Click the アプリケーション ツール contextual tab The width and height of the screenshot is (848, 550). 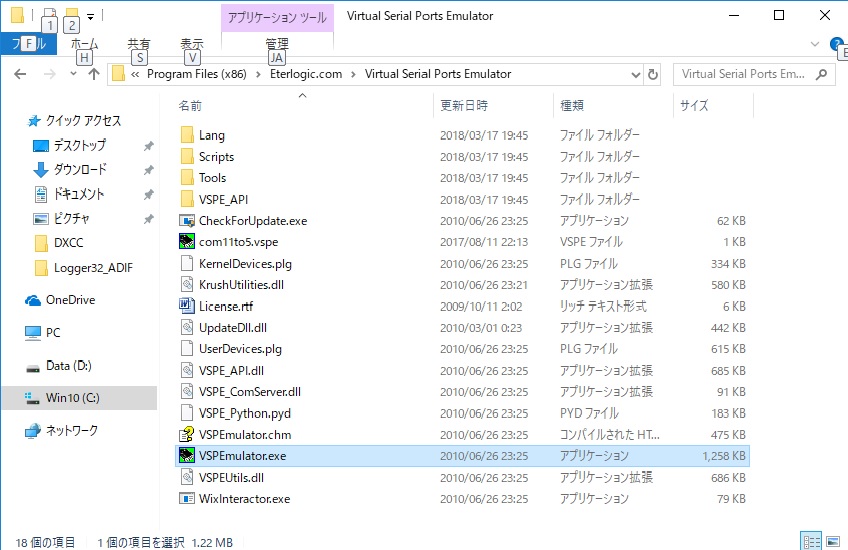[277, 17]
